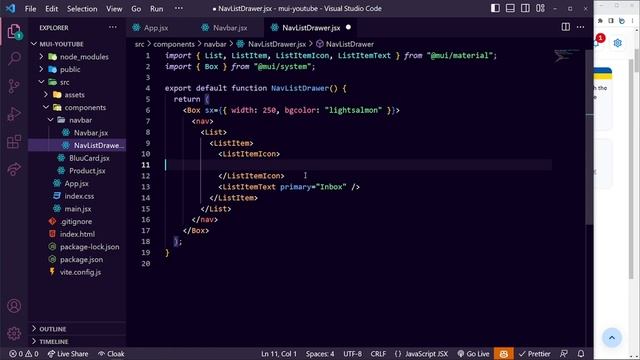The height and width of the screenshot is (360, 640).
Task: Open vite.config.js file
Action: (x=80, y=272)
